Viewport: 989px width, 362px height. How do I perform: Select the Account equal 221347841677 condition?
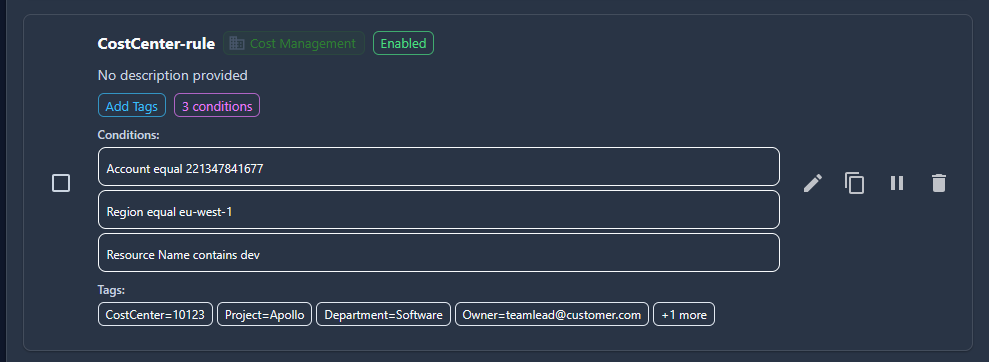tap(438, 167)
